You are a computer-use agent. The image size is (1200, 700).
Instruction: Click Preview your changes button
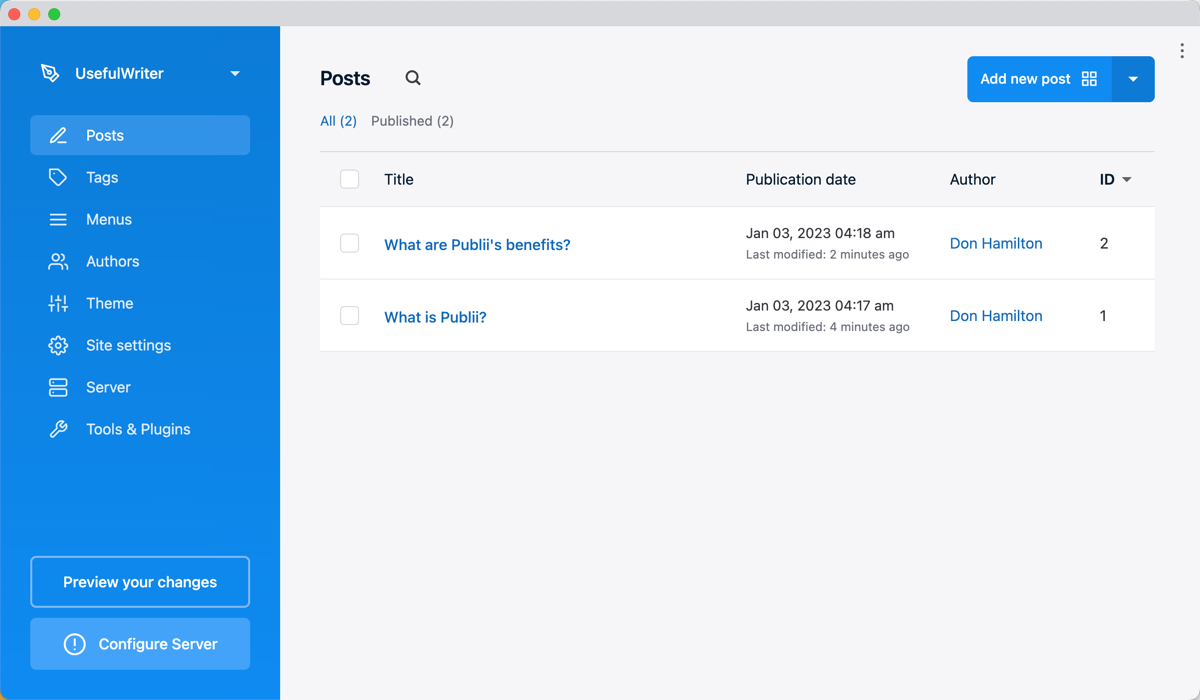point(140,582)
